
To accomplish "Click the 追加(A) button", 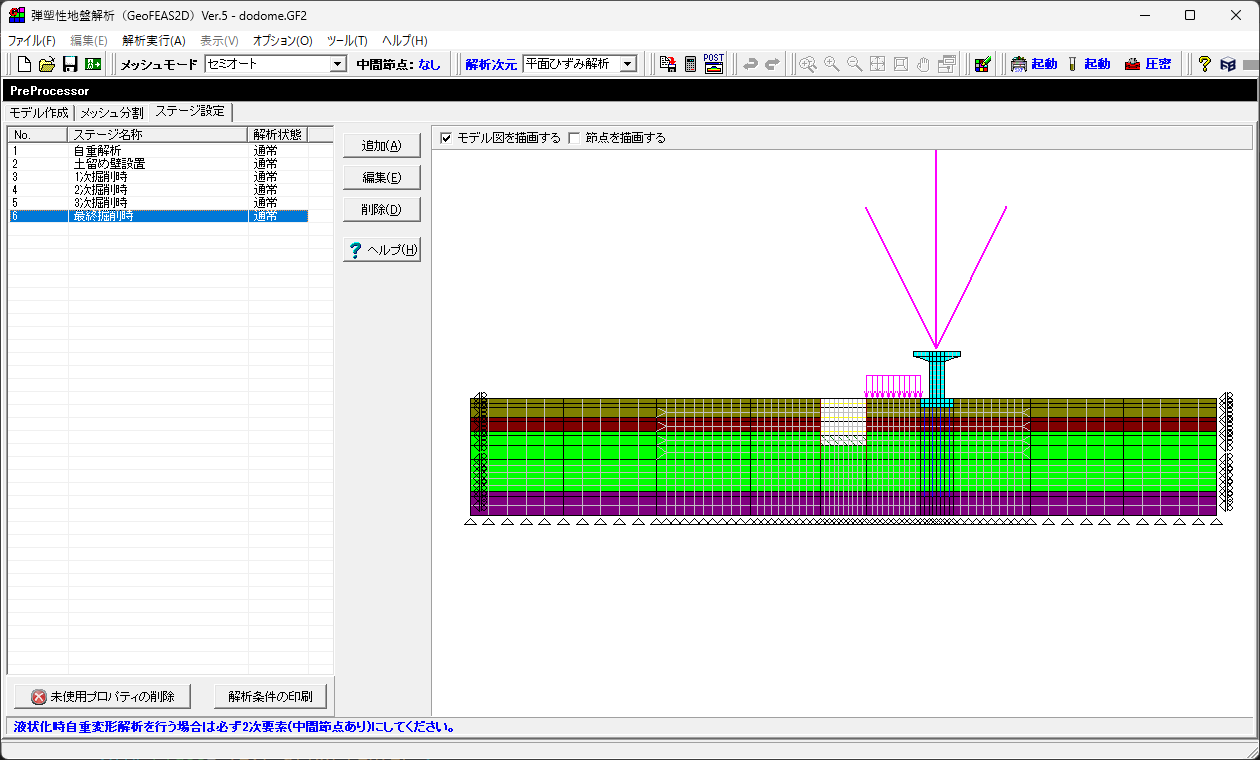I will click(x=381, y=146).
